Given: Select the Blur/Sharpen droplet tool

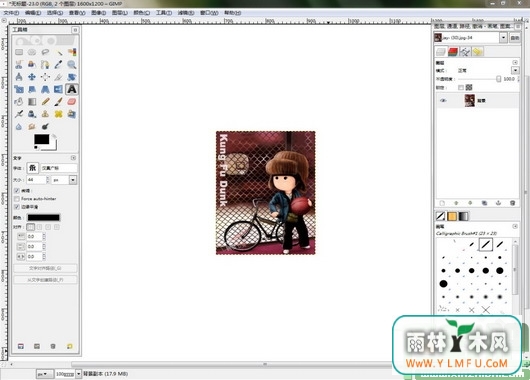Looking at the screenshot, I should (19, 127).
